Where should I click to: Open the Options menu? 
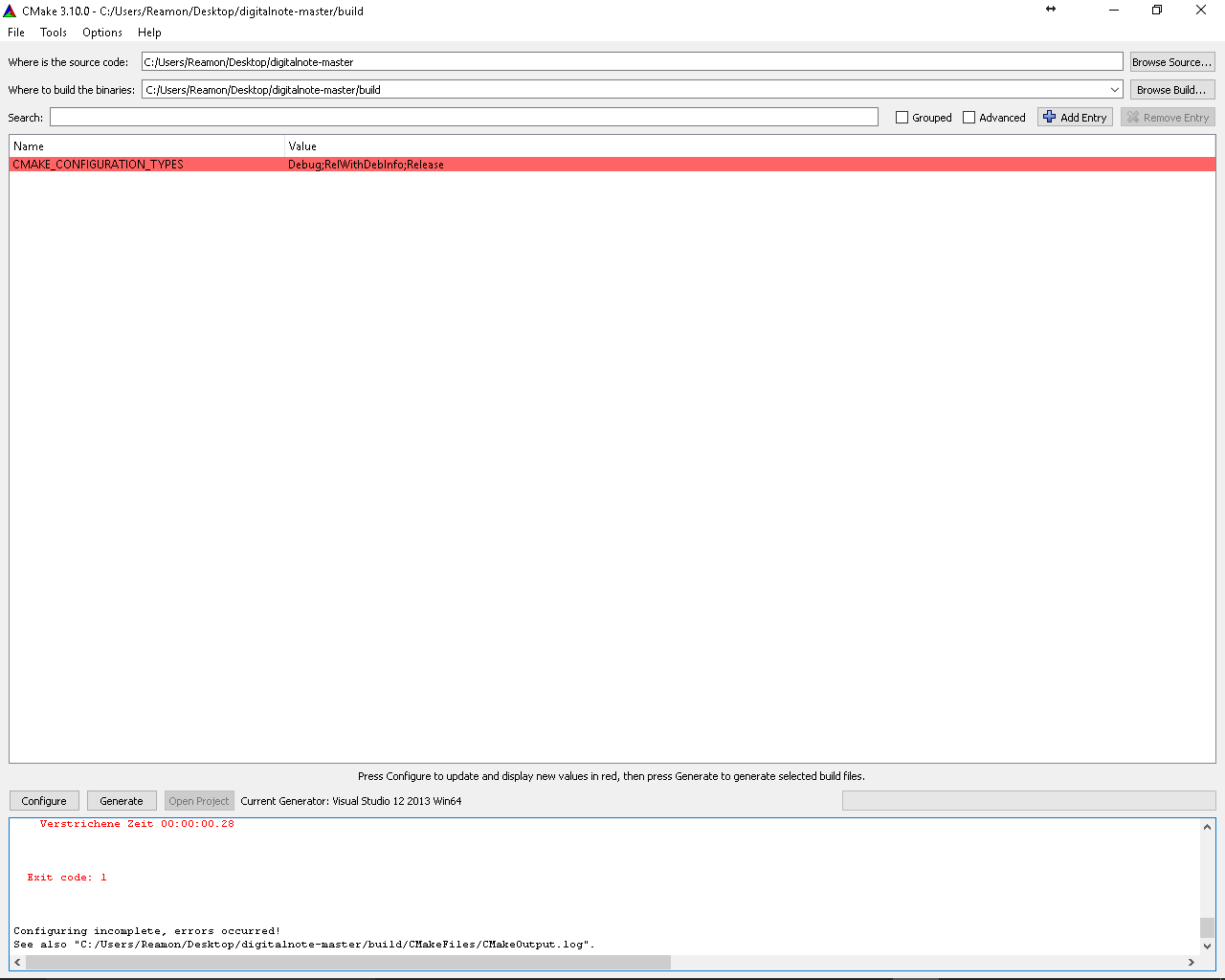pos(102,33)
